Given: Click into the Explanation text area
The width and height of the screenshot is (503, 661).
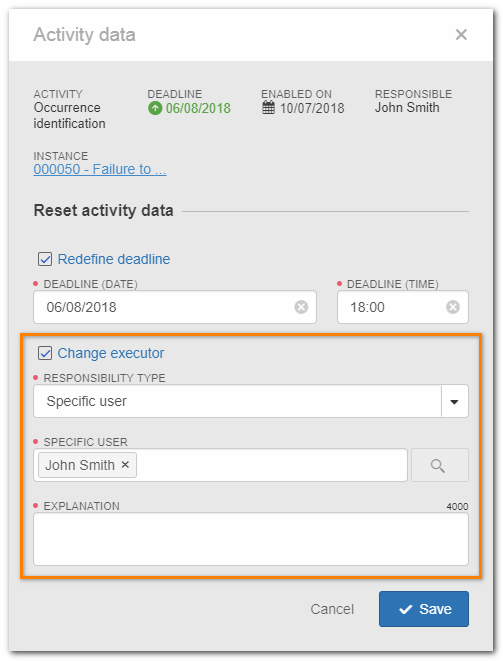Looking at the screenshot, I should [x=251, y=539].
